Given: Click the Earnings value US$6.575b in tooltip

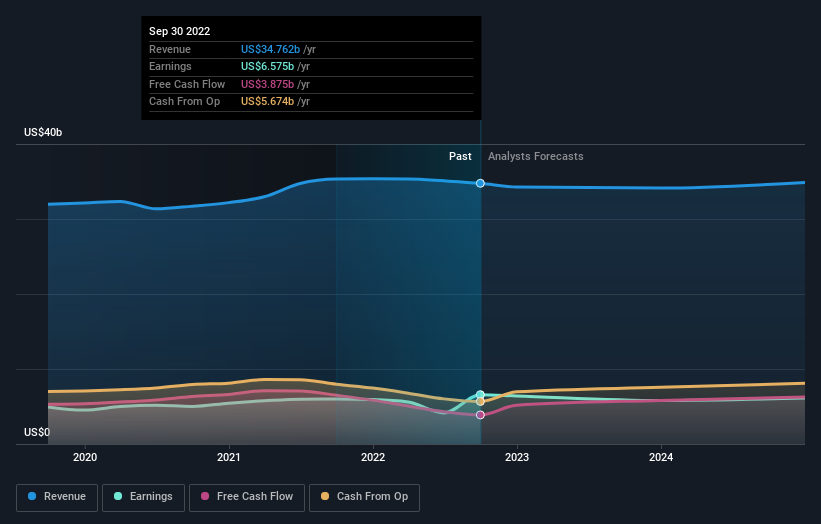Looking at the screenshot, I should tap(267, 66).
